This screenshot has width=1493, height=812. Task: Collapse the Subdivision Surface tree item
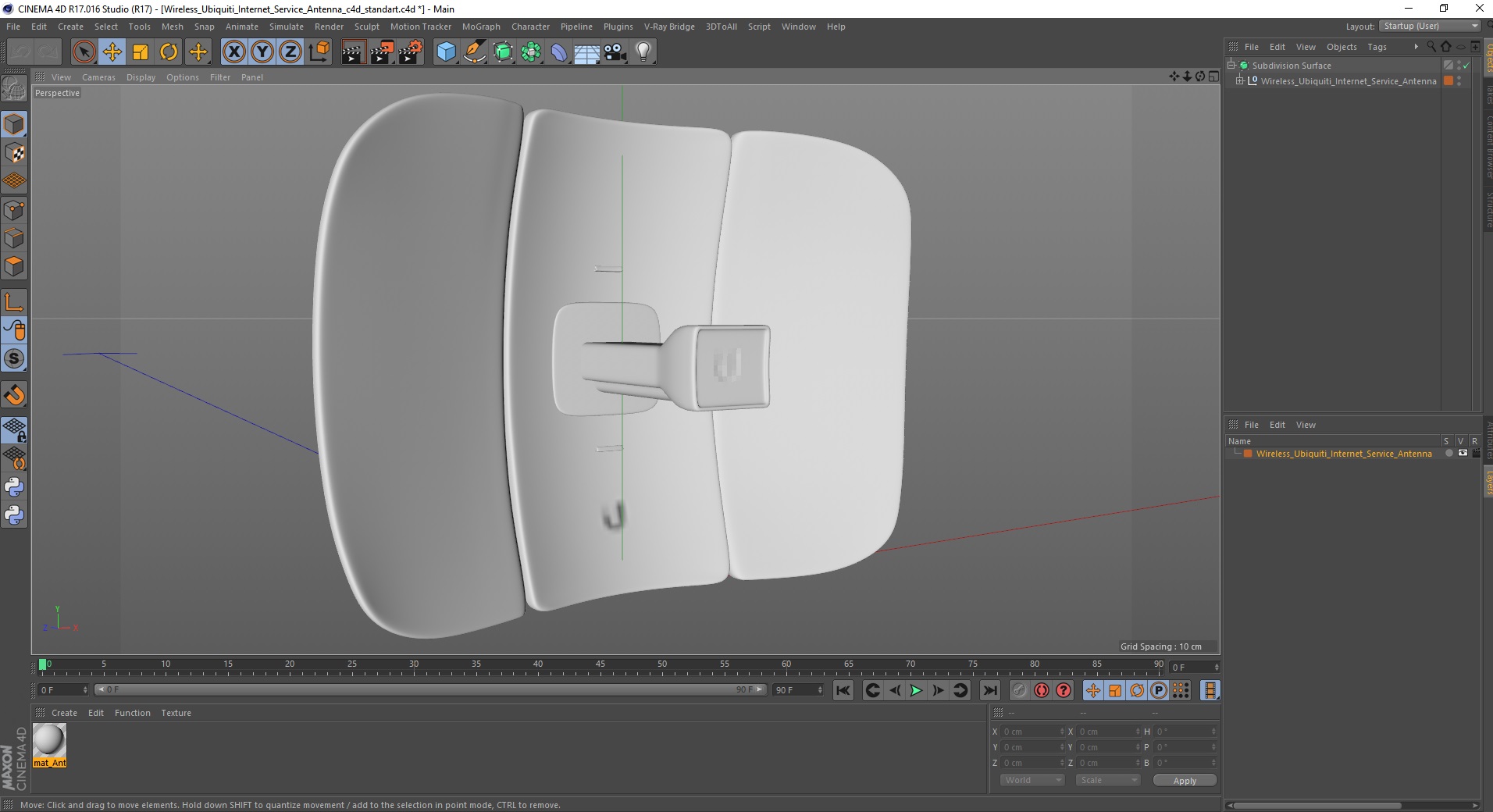pyautogui.click(x=1231, y=65)
